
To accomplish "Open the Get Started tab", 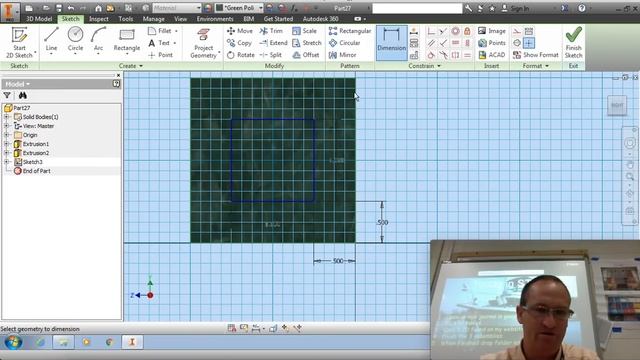I will coord(278,19).
